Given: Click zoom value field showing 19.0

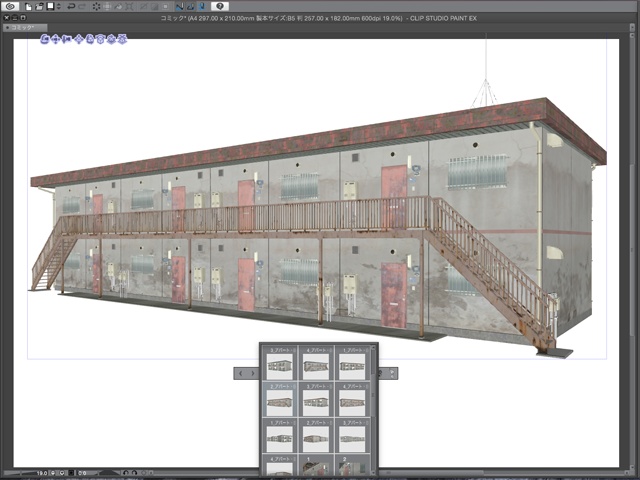Looking at the screenshot, I should [x=42, y=473].
